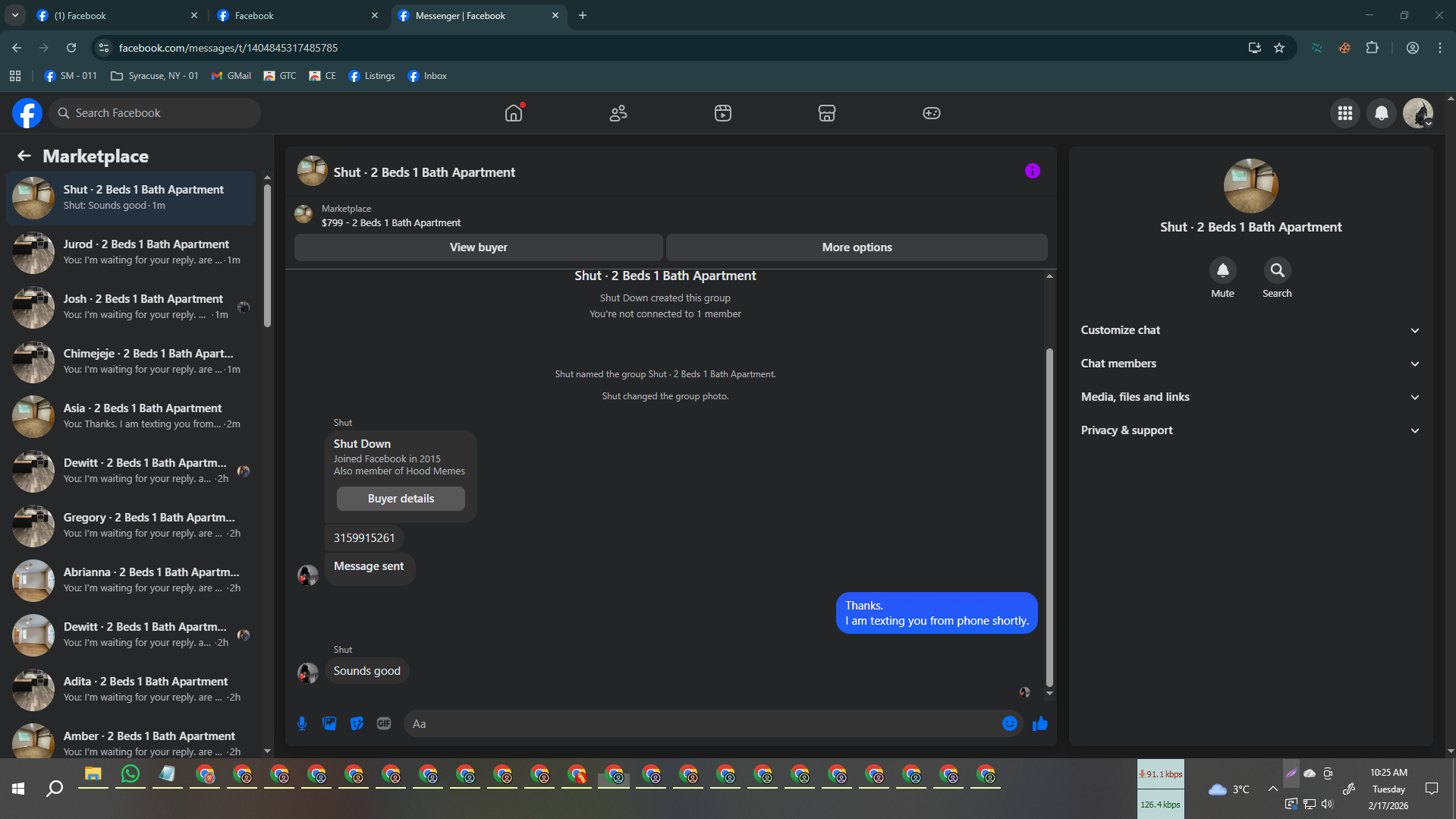Open the Marketplace storefront icon
The image size is (1456, 819).
(827, 113)
